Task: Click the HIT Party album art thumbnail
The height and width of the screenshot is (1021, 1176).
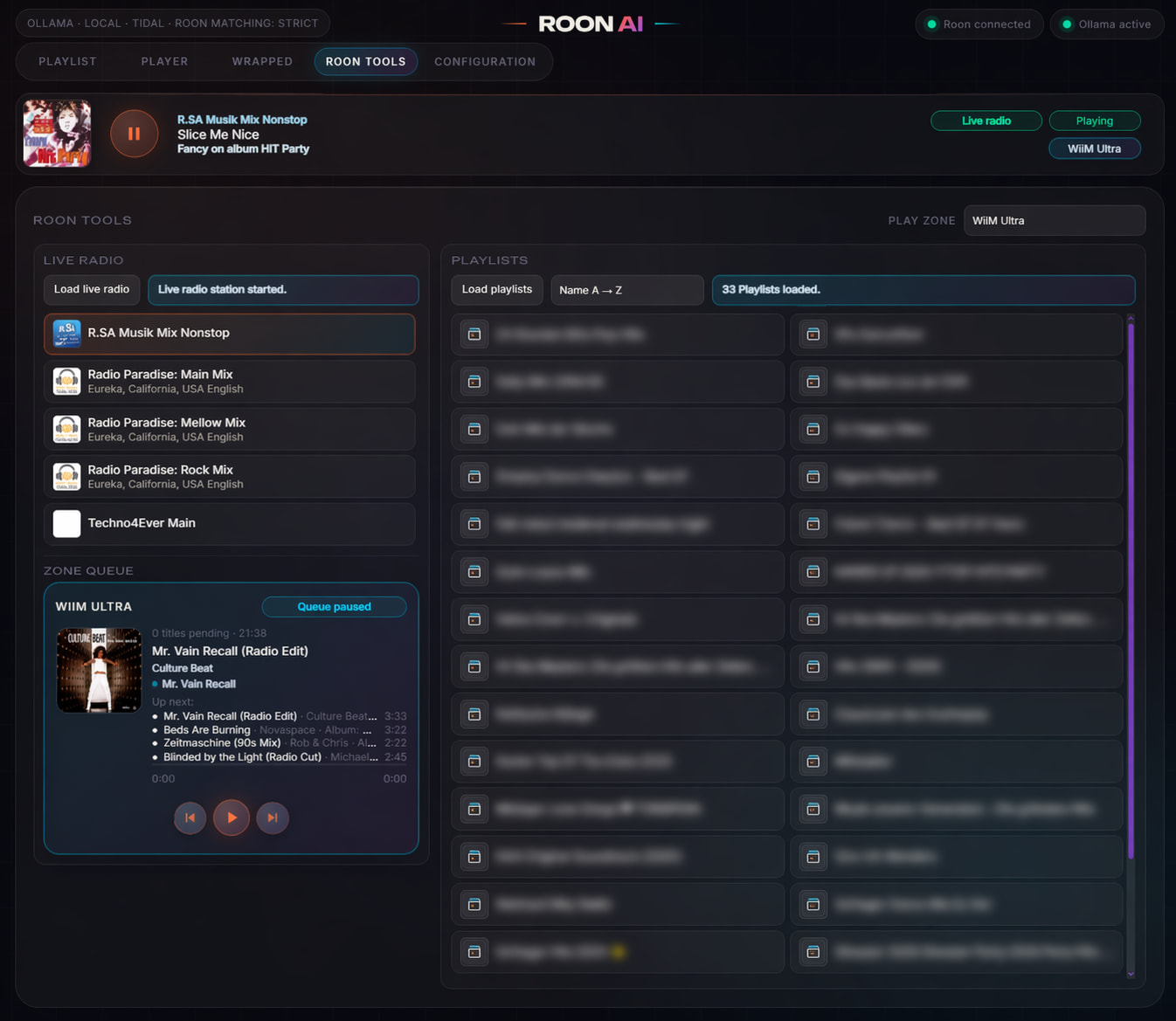Action: coord(57,134)
